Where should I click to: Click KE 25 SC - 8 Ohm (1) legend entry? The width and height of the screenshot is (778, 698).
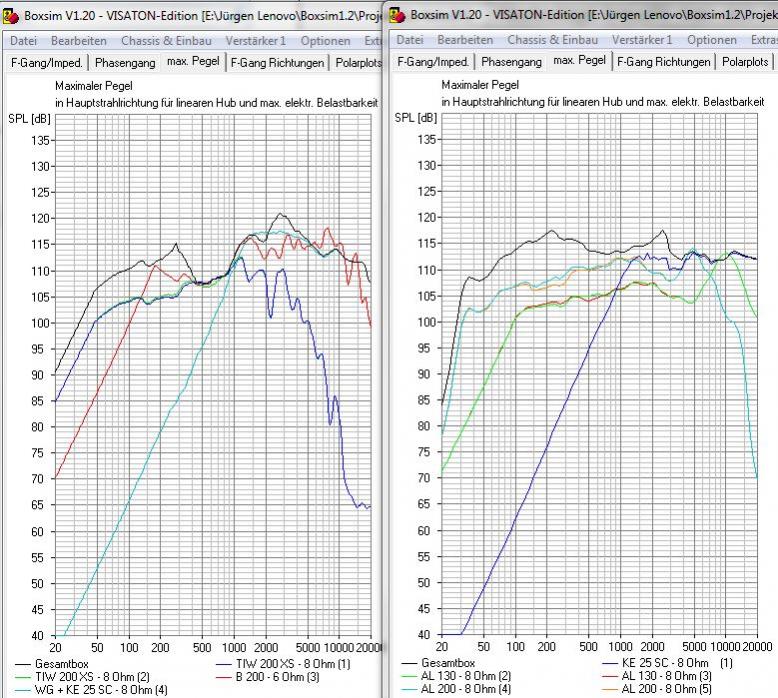[667, 663]
